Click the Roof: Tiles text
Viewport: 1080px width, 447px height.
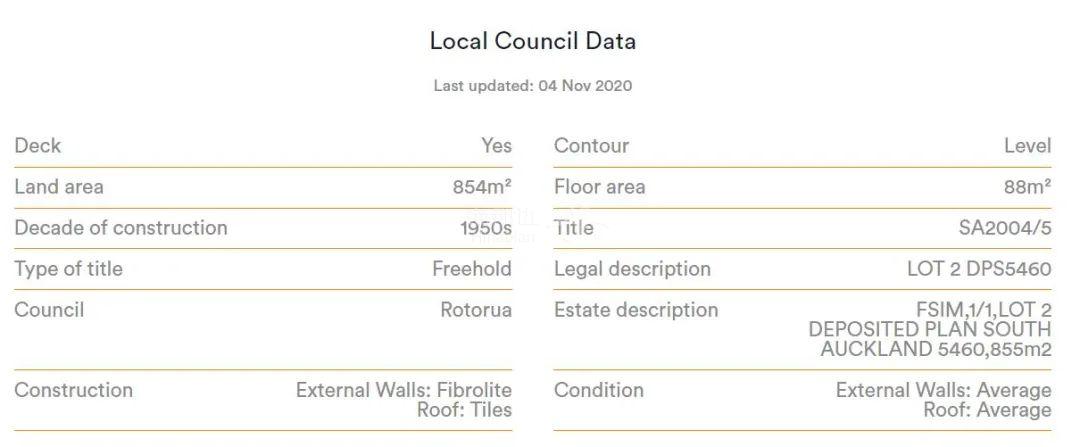(x=464, y=410)
